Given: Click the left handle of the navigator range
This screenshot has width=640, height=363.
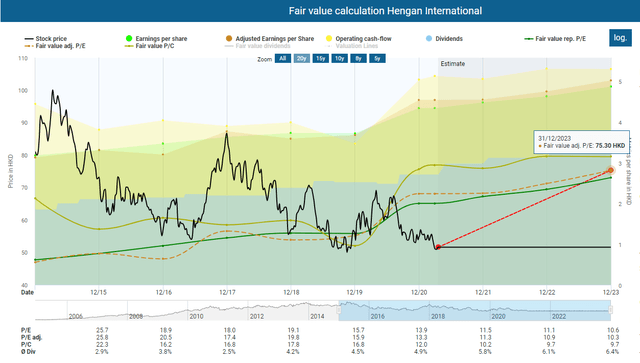Looking at the screenshot, I should 339,310.
